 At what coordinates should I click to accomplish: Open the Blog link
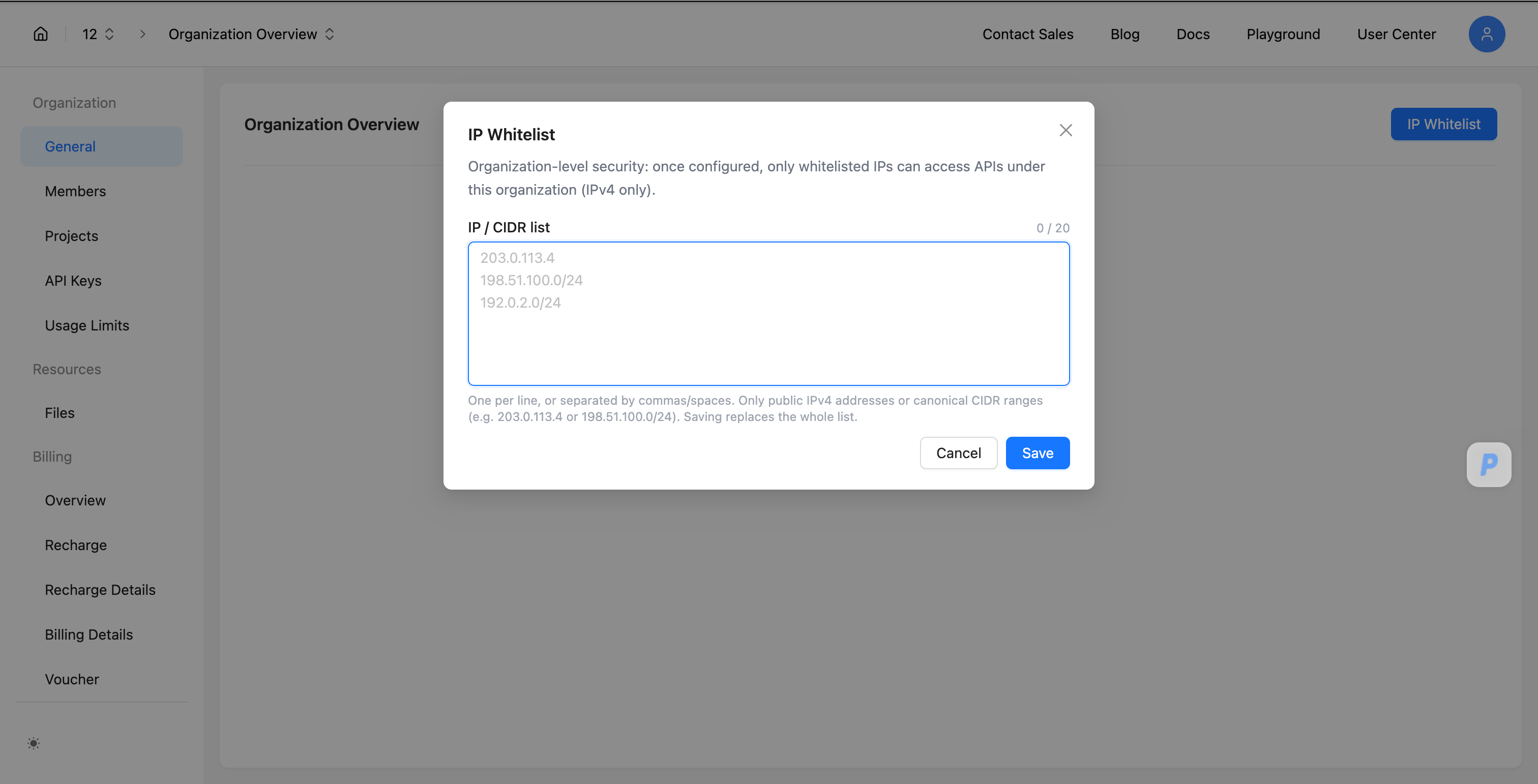point(1125,34)
